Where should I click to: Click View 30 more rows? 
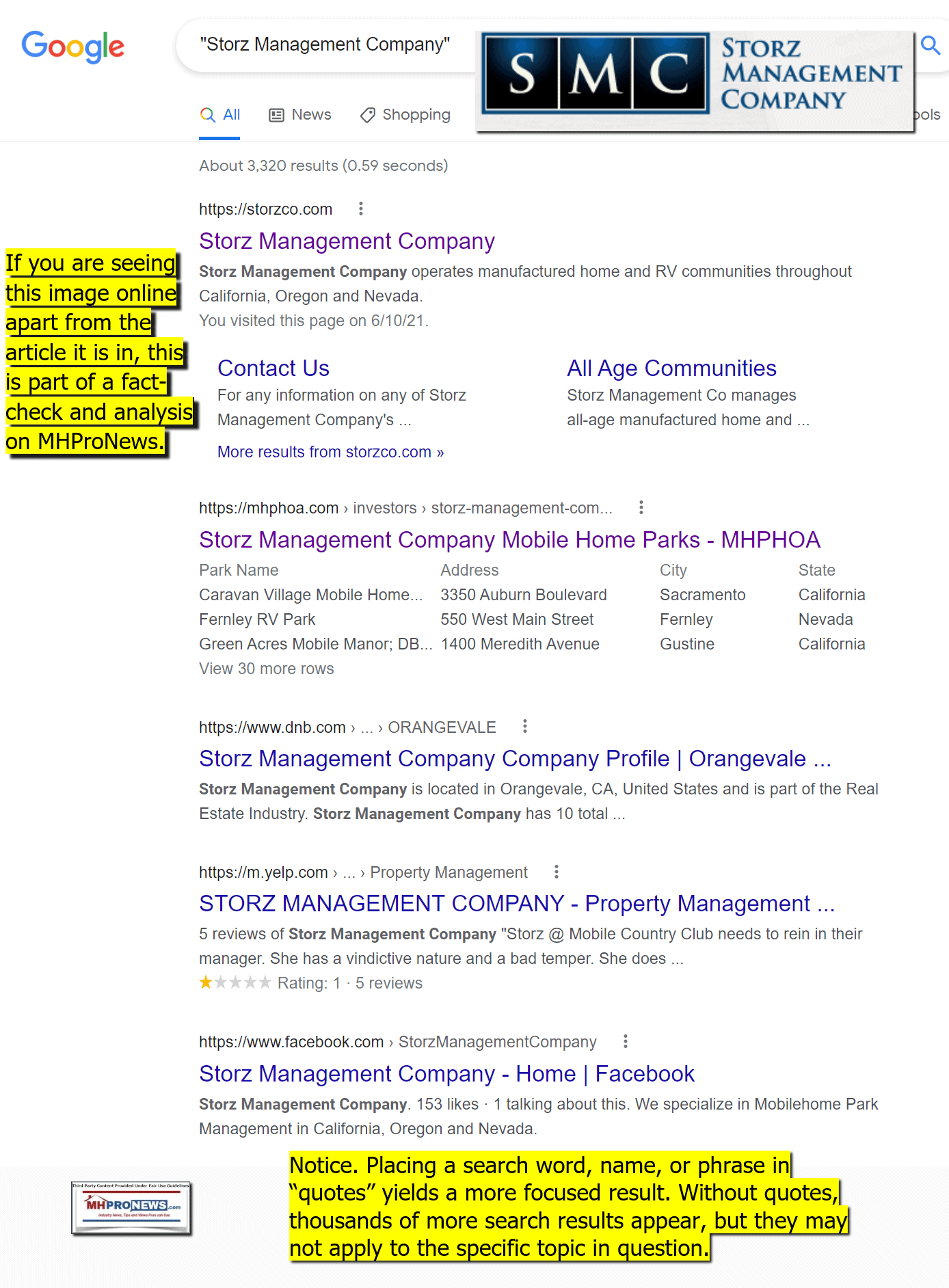point(267,669)
